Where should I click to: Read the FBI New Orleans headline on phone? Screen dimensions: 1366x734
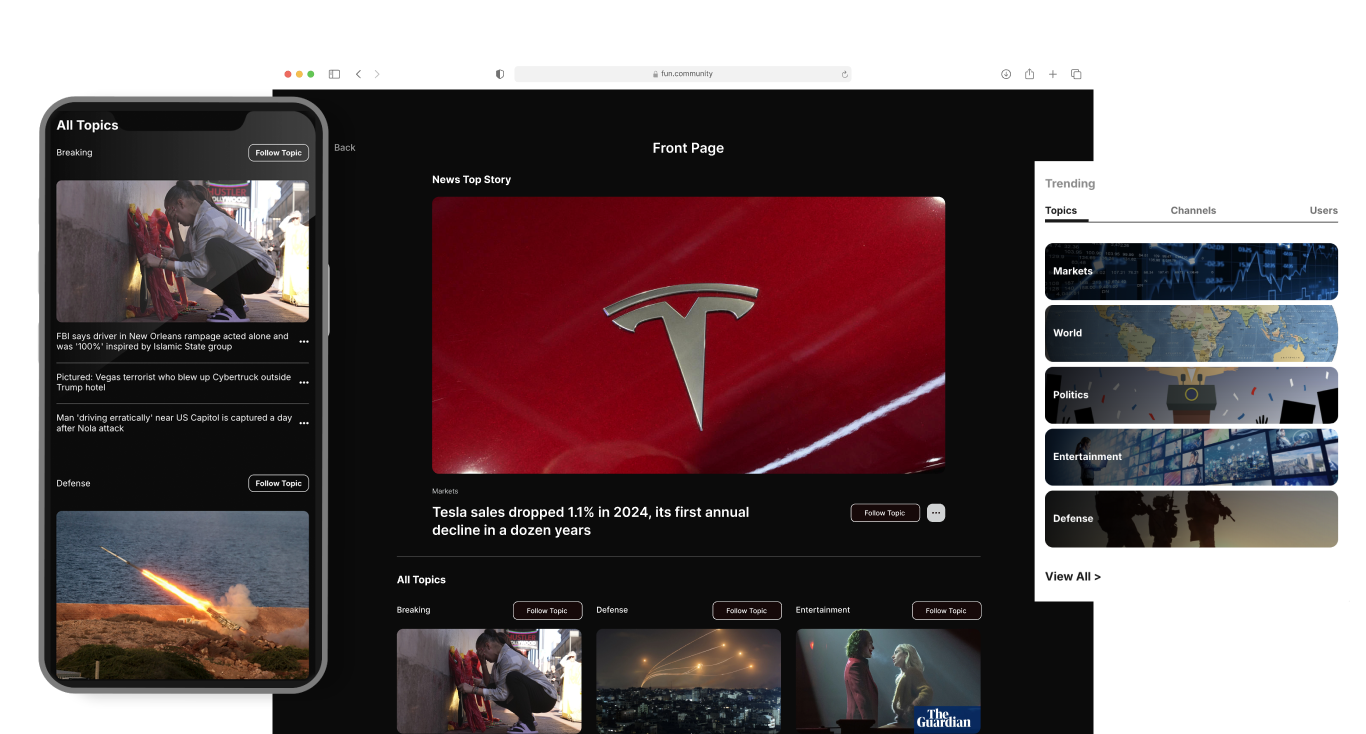coord(172,342)
